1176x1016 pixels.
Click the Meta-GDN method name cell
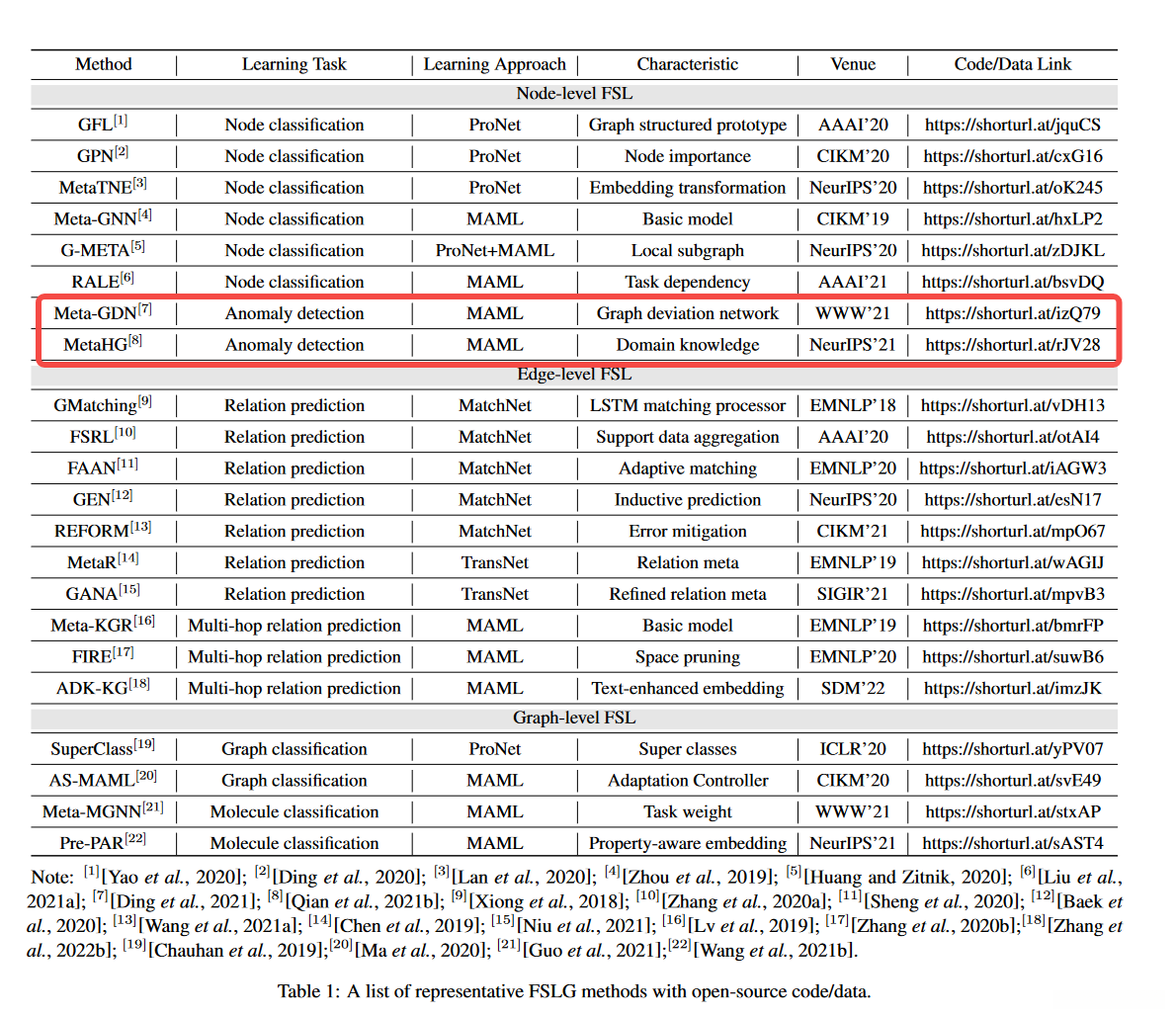tap(103, 312)
